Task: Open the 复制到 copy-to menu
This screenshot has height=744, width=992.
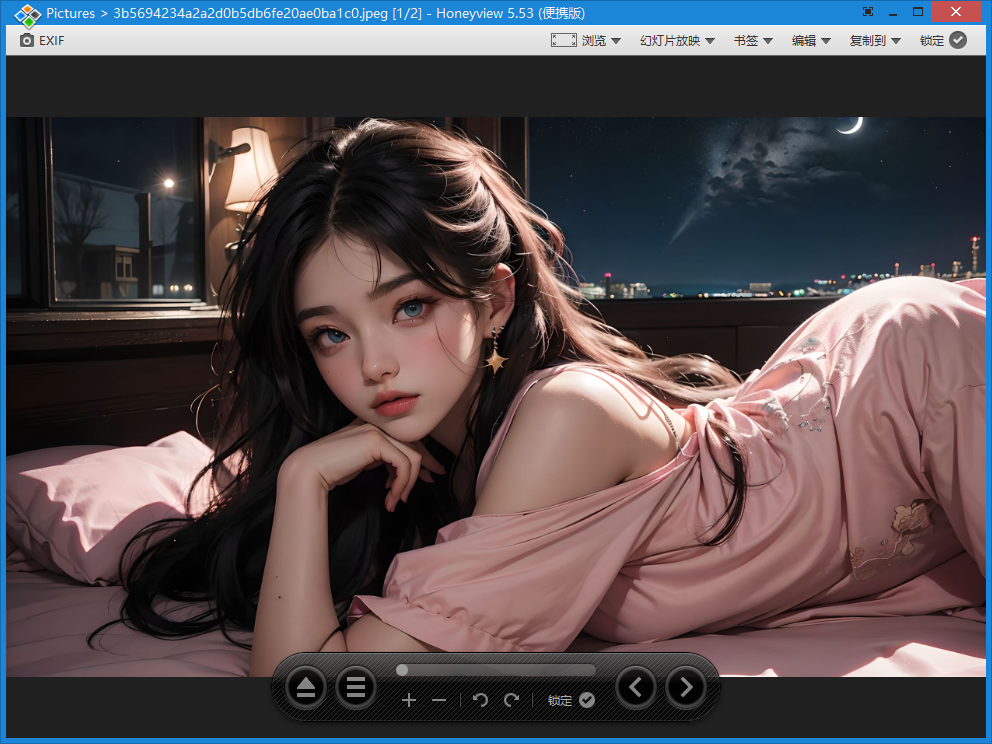Action: [x=872, y=40]
